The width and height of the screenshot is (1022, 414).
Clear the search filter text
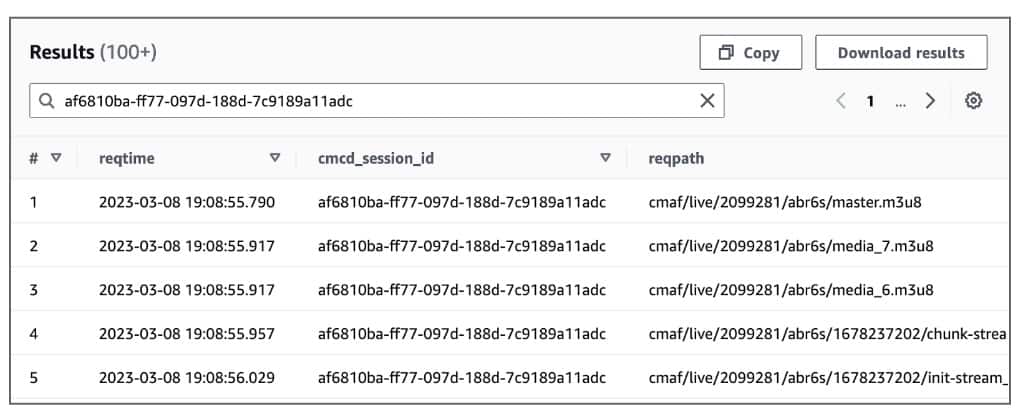(707, 101)
